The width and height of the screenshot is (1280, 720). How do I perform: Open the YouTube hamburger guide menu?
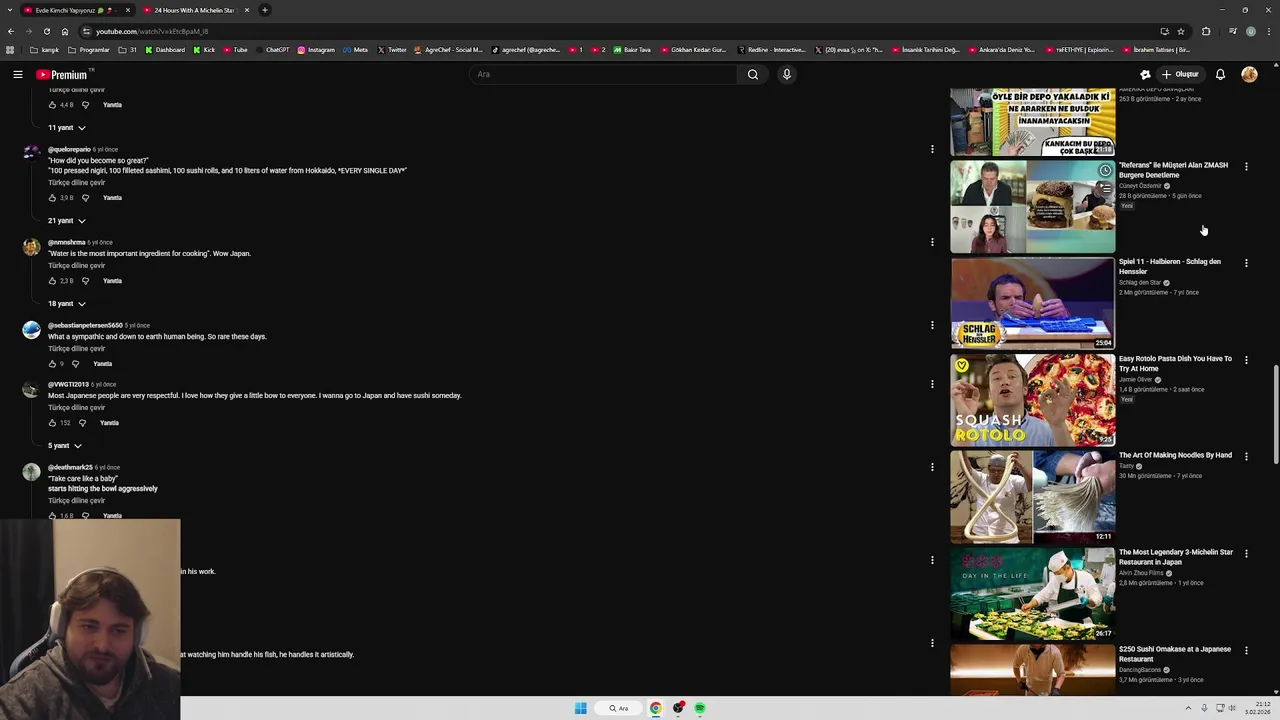pyautogui.click(x=18, y=74)
